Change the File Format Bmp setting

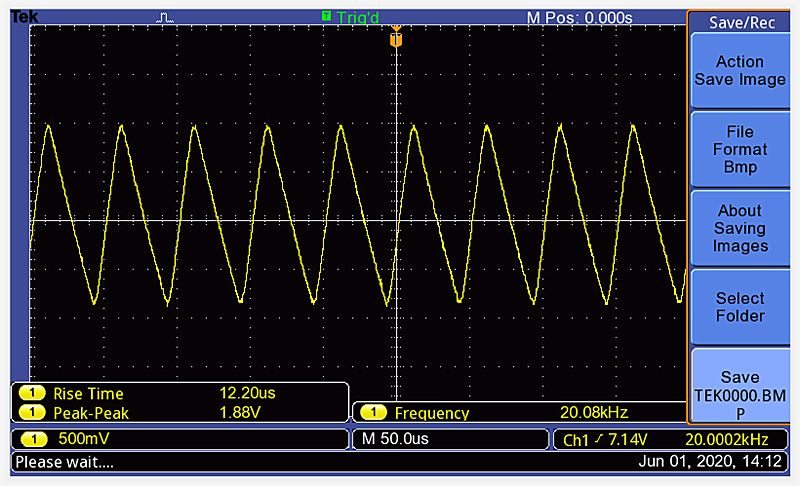tap(740, 150)
